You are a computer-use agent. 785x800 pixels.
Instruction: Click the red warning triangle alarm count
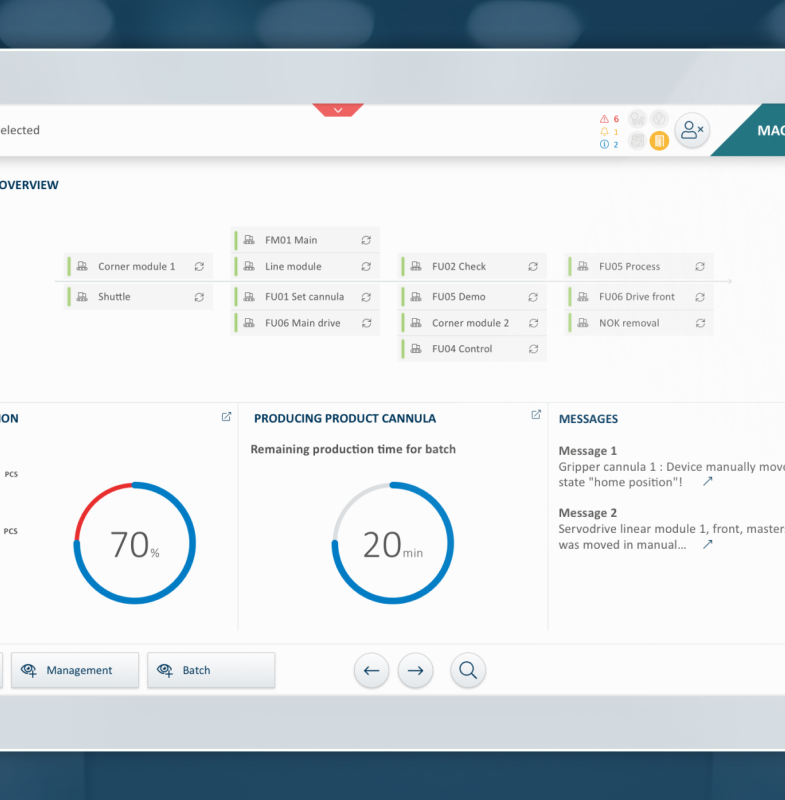(x=609, y=119)
